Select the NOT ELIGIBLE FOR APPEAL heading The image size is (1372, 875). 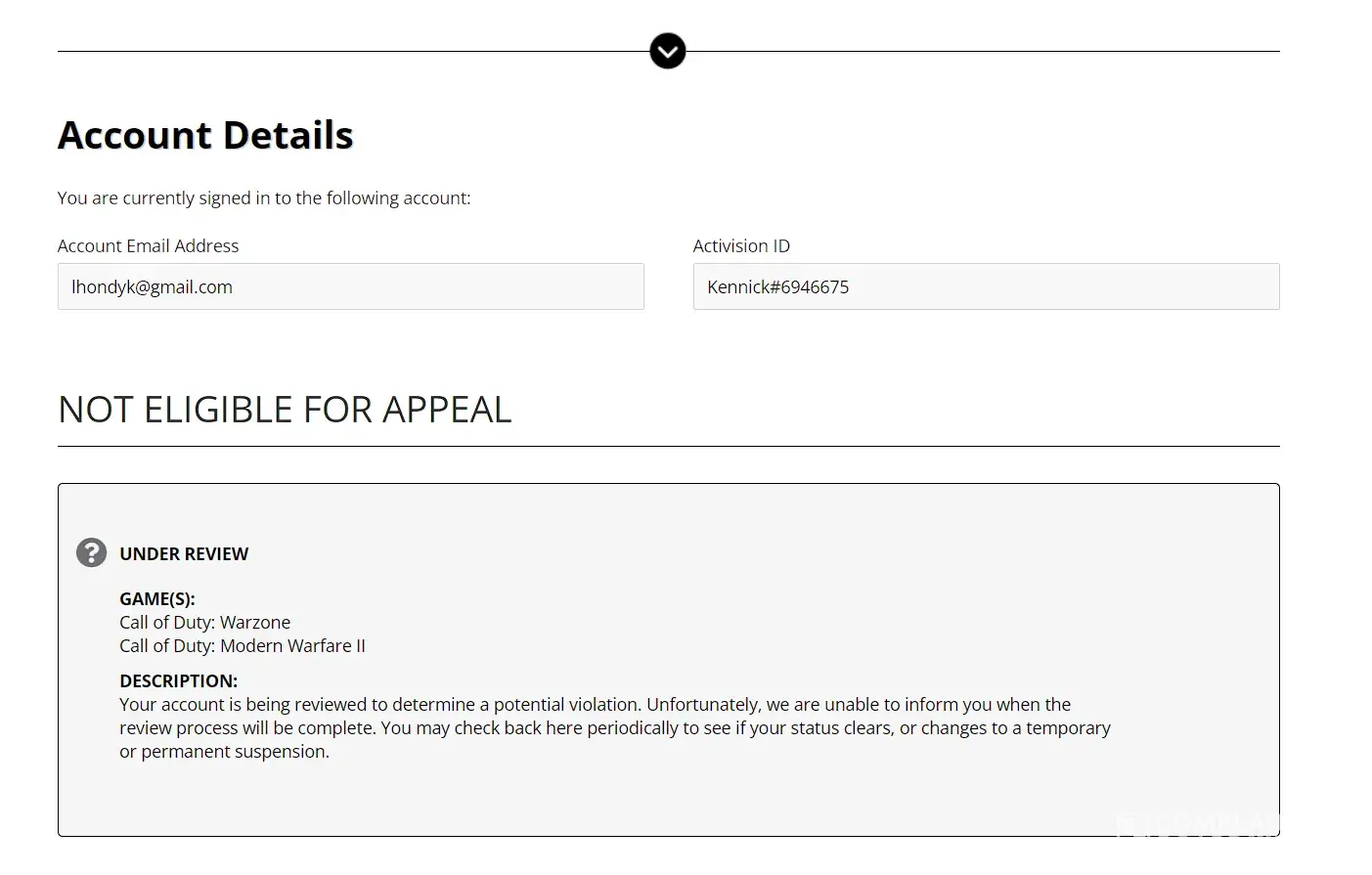click(x=285, y=410)
